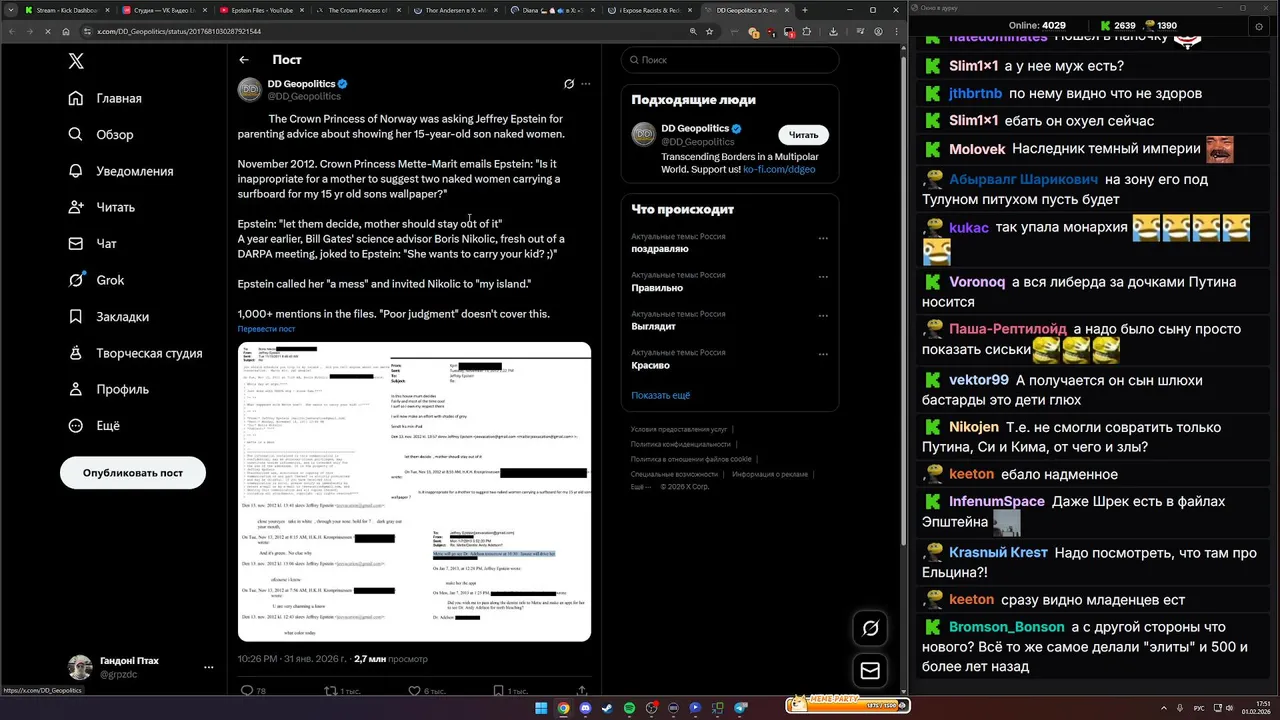Open the post author's avatar
Image resolution: width=1280 pixels, height=720 pixels.
click(x=249, y=90)
